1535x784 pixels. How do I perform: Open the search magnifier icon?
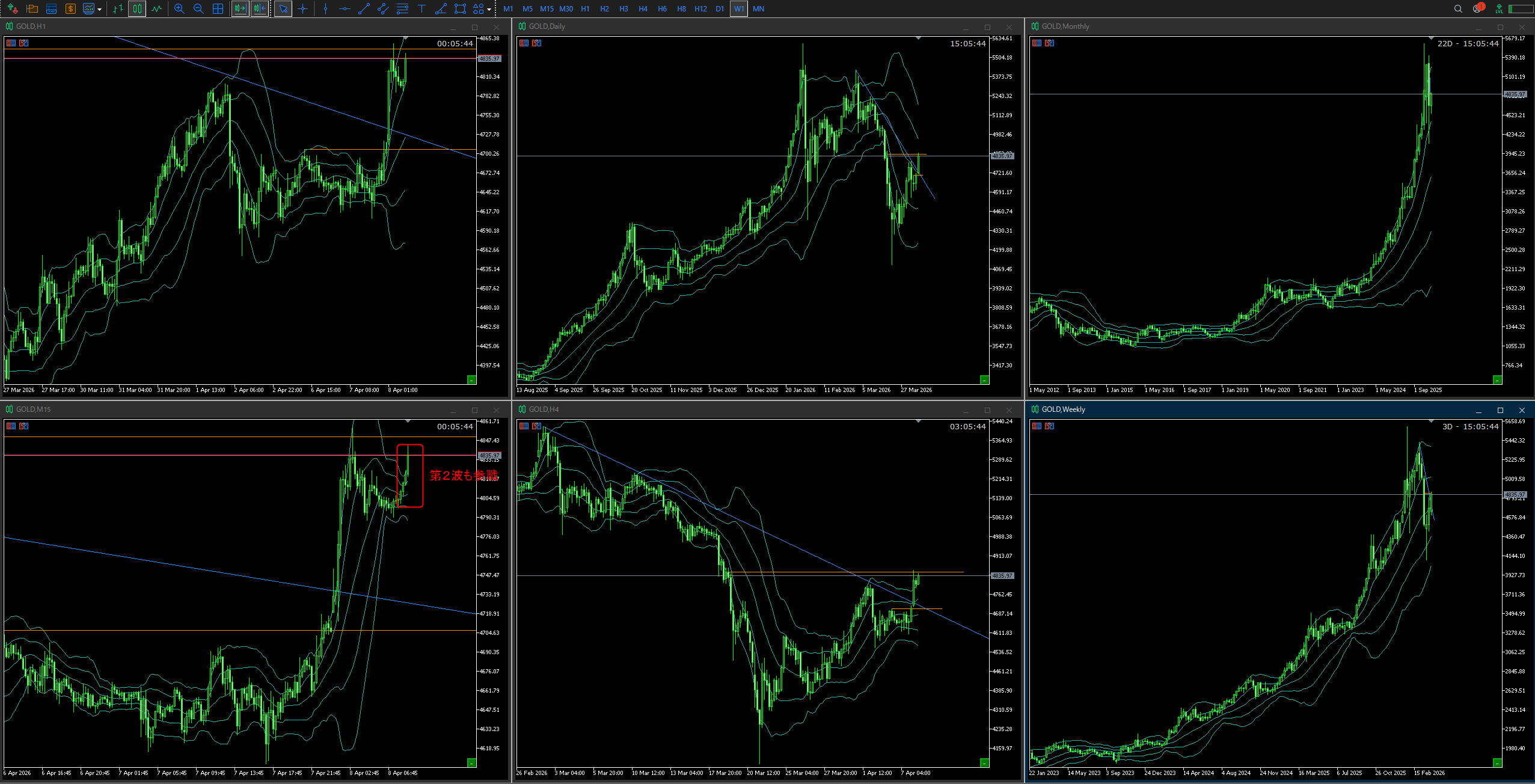1458,8
